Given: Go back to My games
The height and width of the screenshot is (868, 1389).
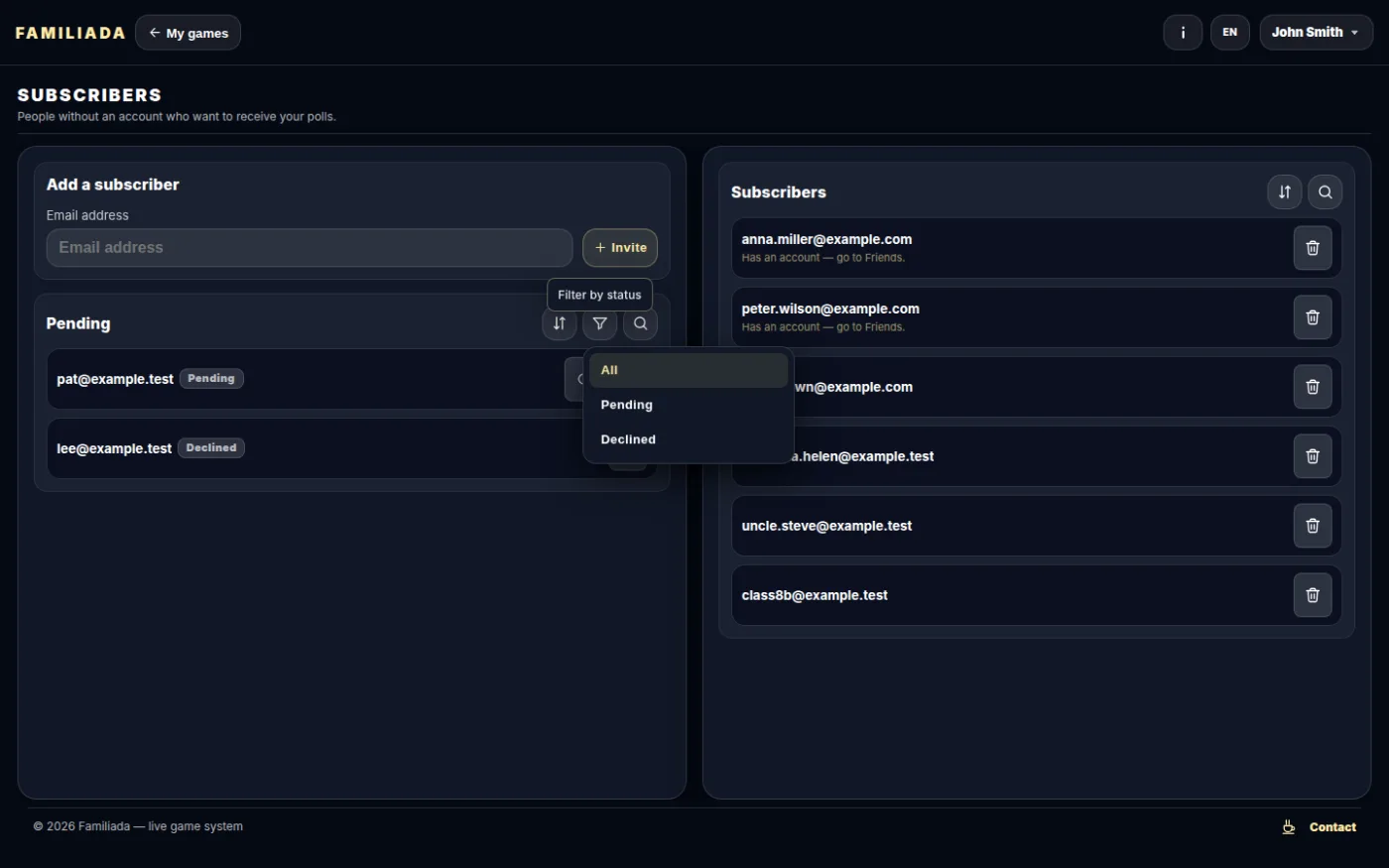Looking at the screenshot, I should pyautogui.click(x=188, y=33).
